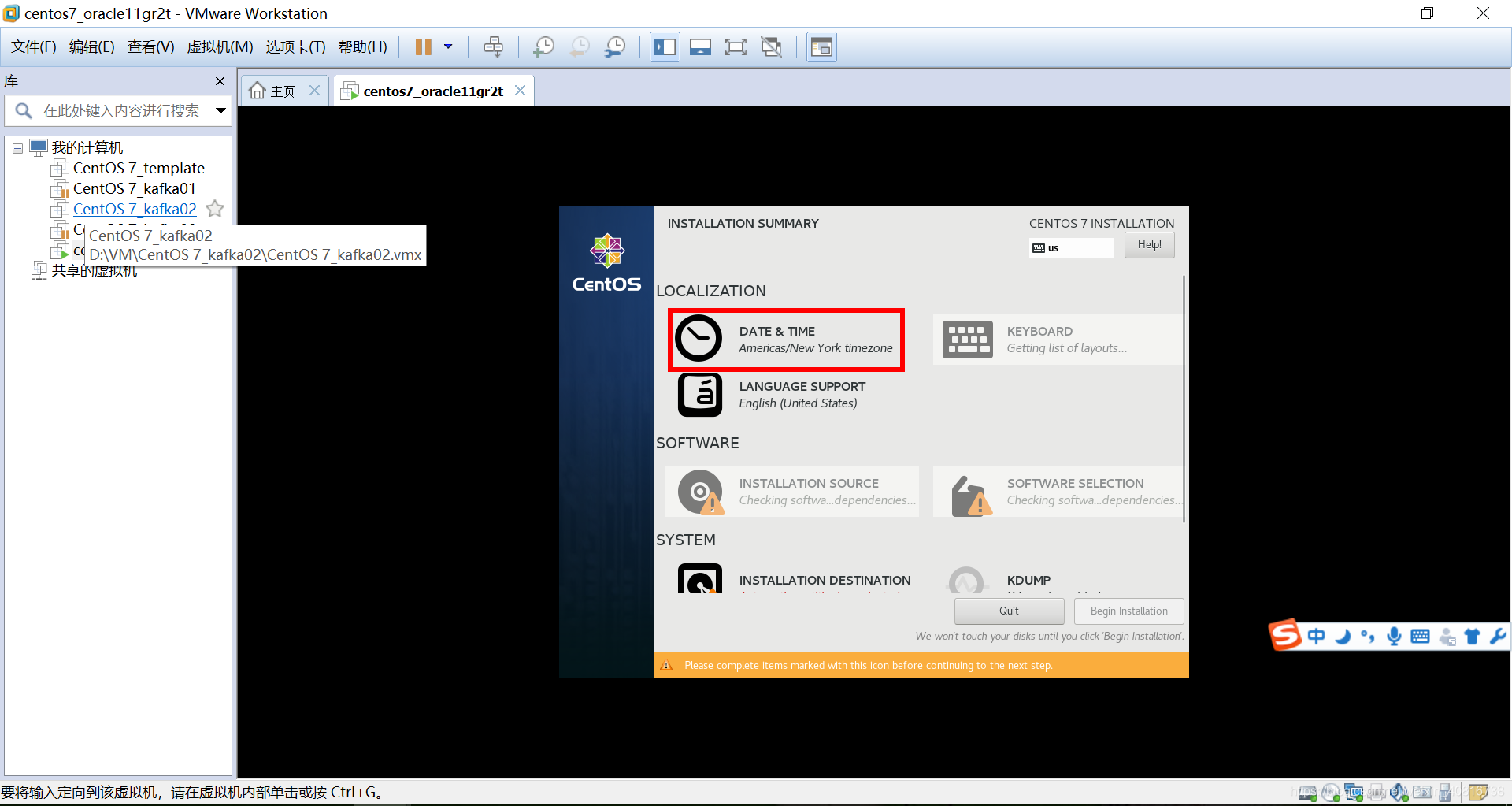Open the library search filter dropdown

220,111
